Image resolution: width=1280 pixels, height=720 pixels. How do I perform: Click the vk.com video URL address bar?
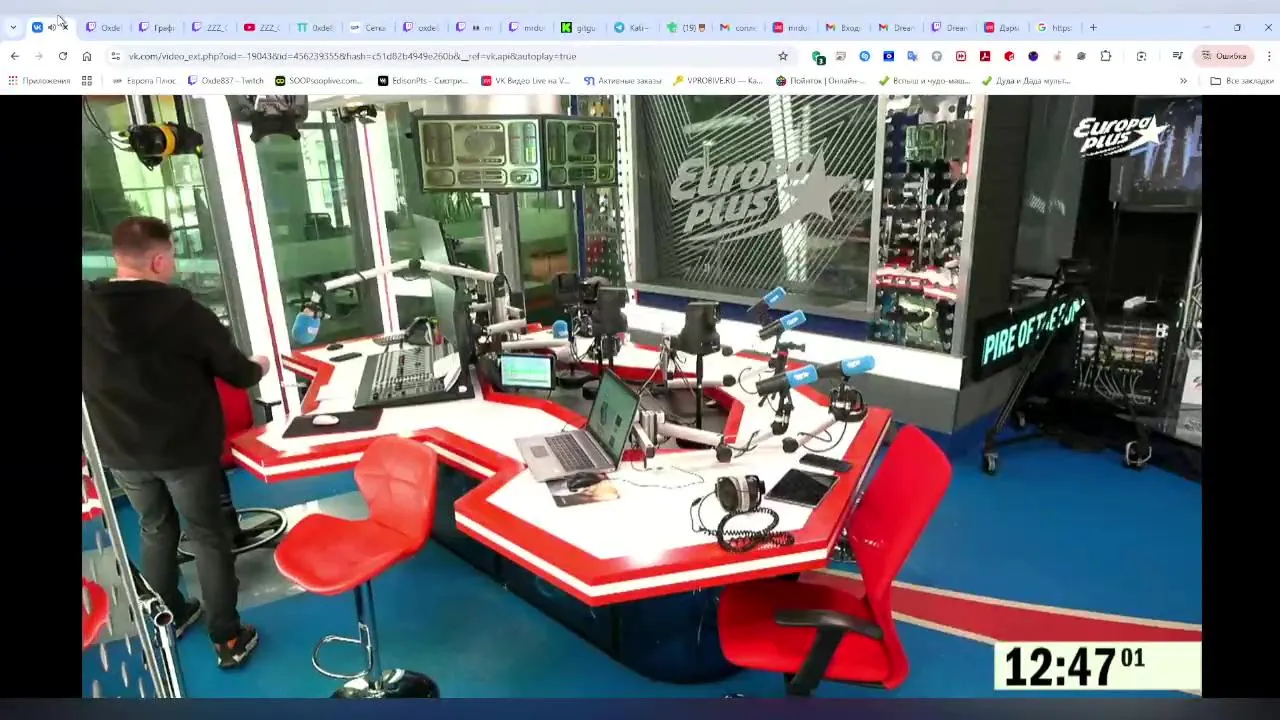pos(450,56)
